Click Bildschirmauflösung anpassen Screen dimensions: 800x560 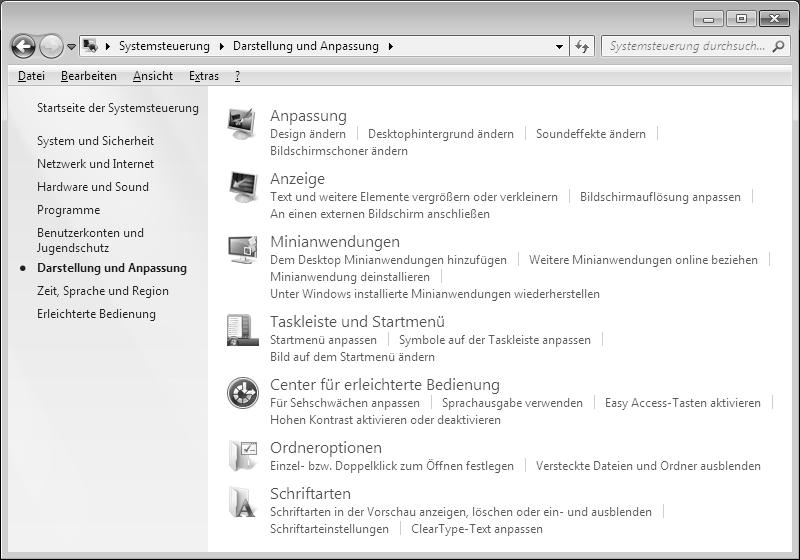click(660, 197)
